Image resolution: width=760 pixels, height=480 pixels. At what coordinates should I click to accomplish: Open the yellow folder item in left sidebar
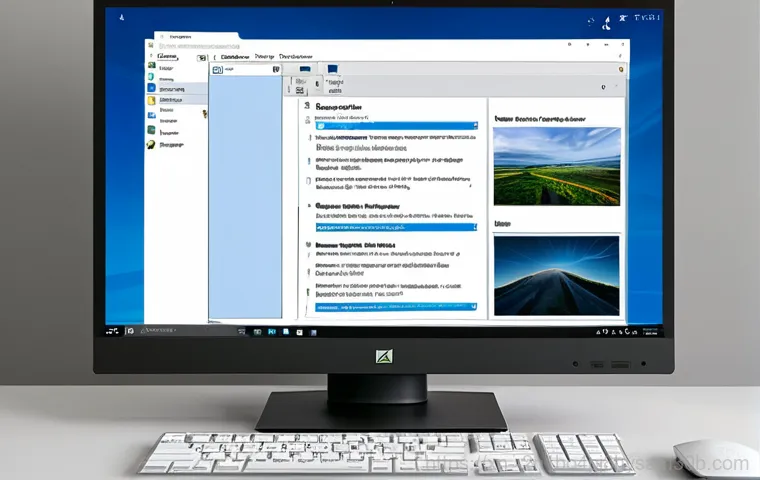[152, 101]
